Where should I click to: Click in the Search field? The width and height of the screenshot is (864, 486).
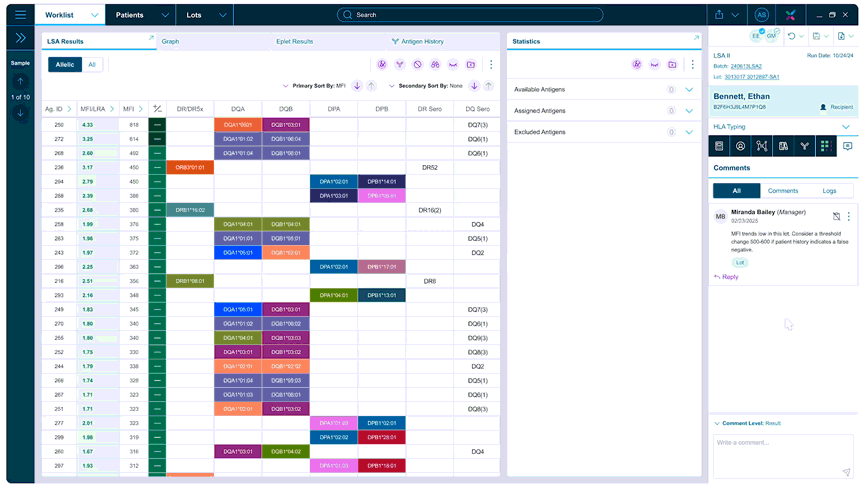pyautogui.click(x=469, y=15)
